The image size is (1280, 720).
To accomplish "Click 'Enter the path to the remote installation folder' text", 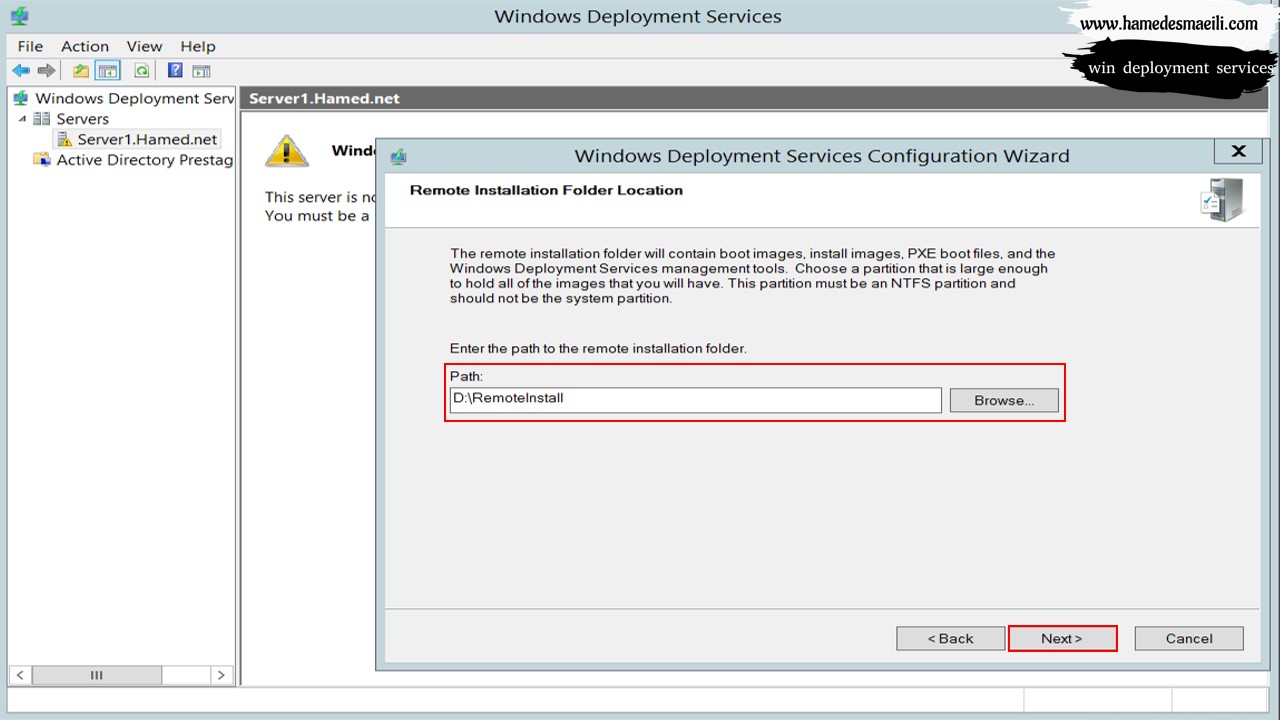I will 598,349.
